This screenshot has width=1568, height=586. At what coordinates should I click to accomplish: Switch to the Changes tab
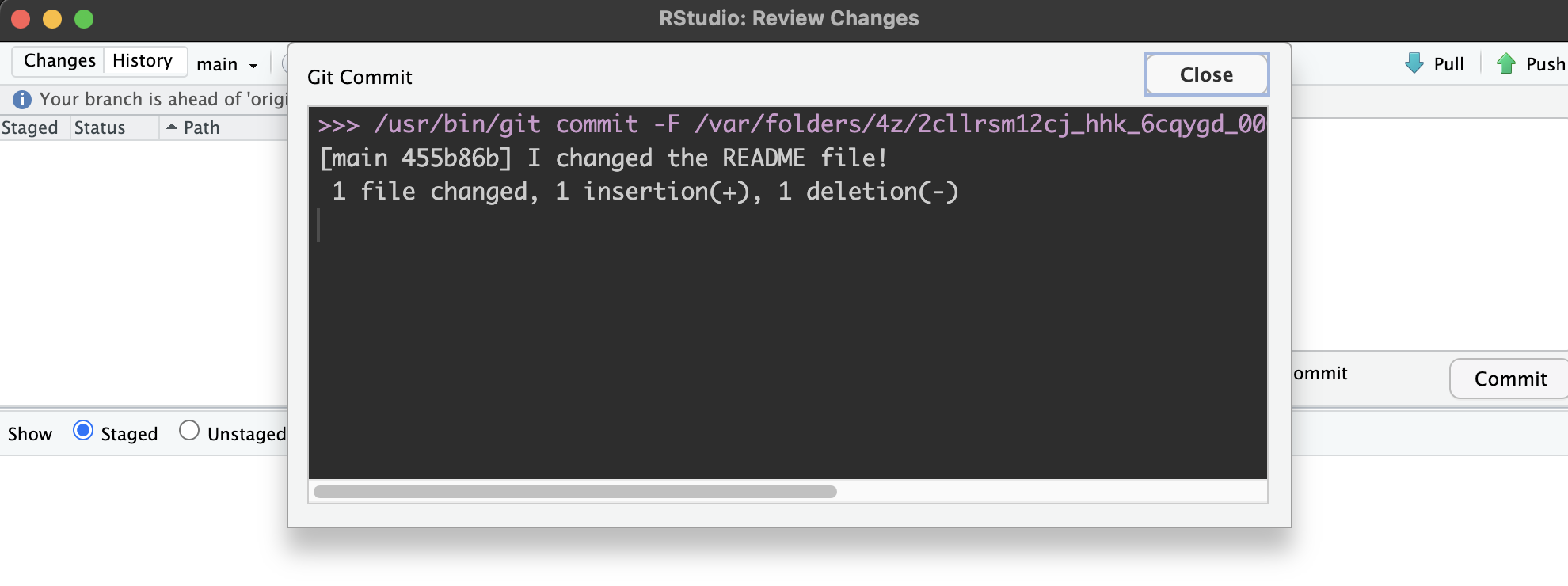[x=59, y=61]
